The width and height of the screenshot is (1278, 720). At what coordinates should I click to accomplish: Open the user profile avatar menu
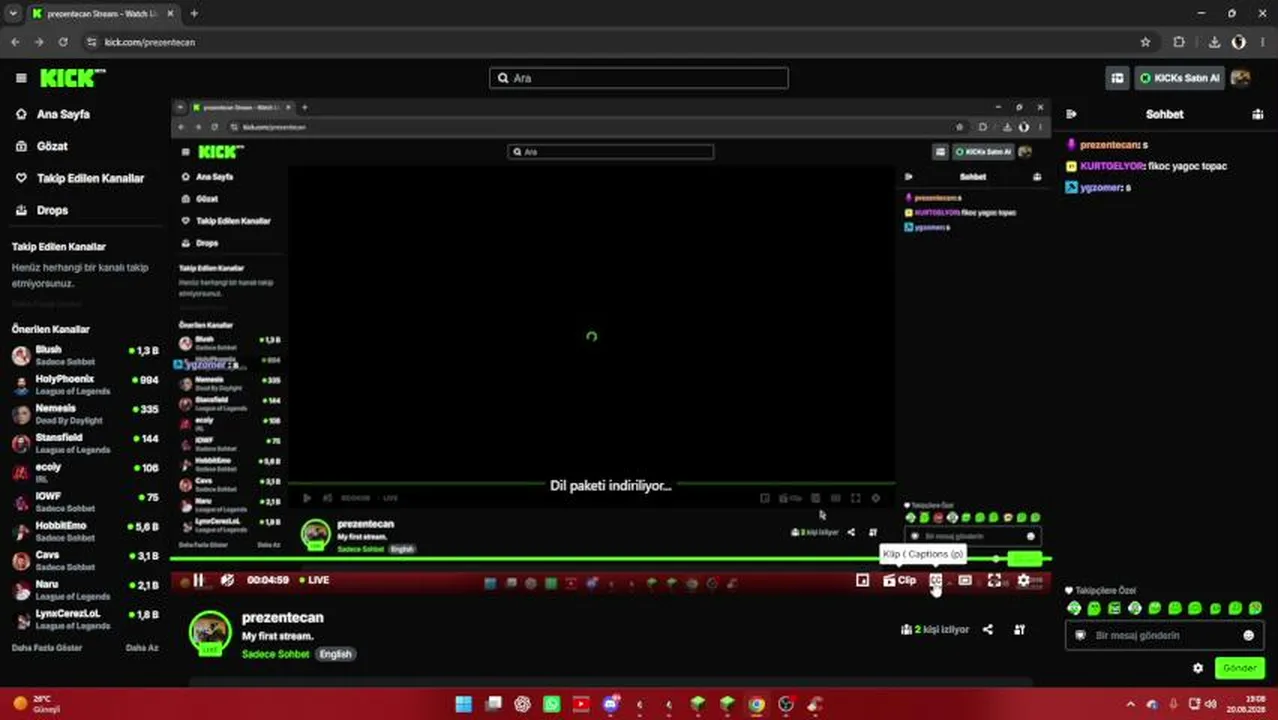[x=1241, y=78]
